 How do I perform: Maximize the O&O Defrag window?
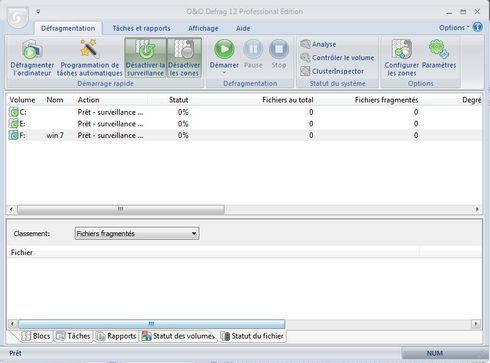(x=463, y=12)
